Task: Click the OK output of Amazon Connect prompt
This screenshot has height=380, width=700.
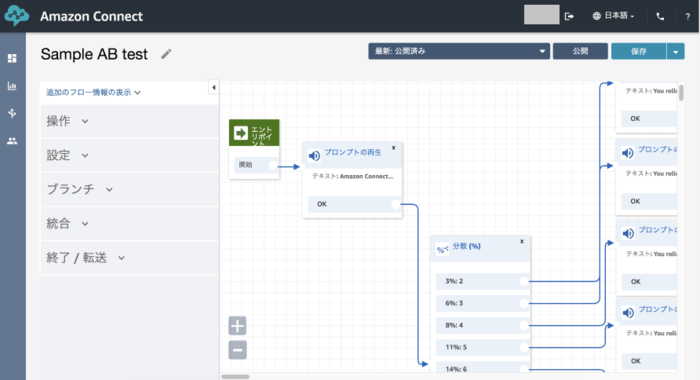Action: tap(354, 204)
